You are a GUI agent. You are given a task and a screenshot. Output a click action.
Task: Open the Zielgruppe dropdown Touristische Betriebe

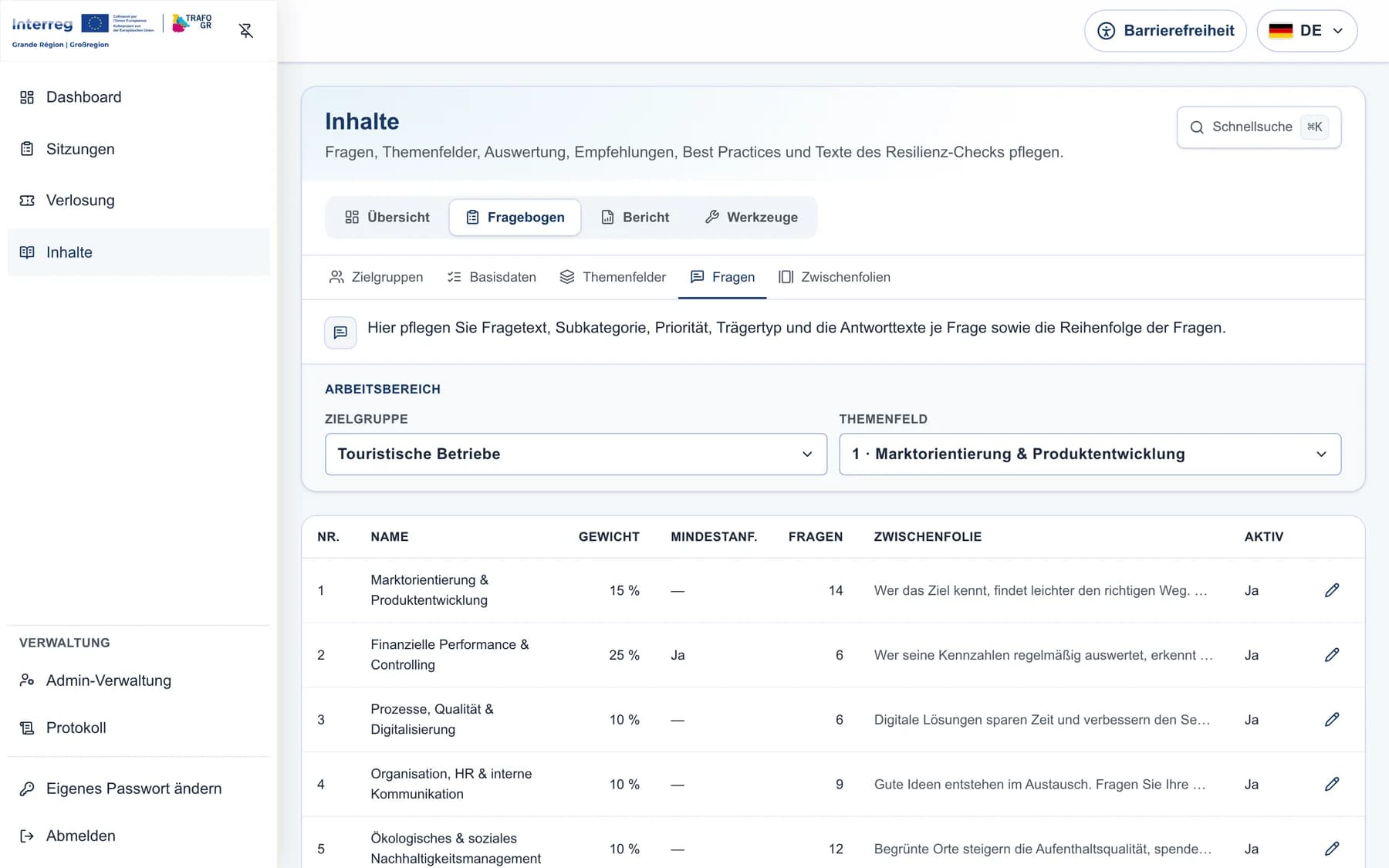tap(576, 454)
